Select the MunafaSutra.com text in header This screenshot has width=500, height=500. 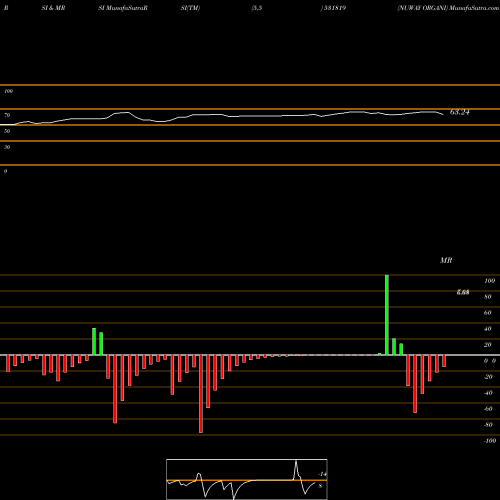474,8
